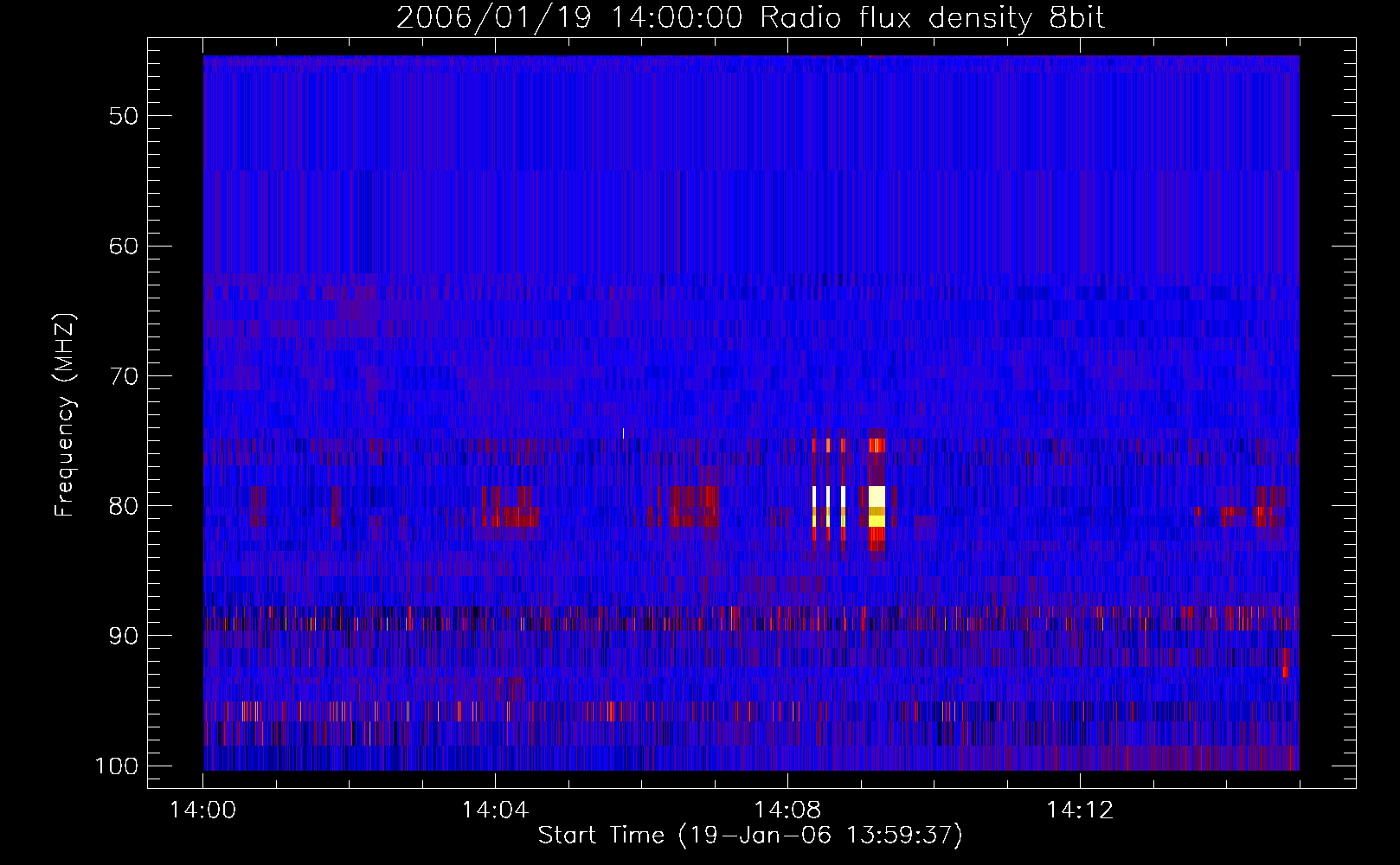The height and width of the screenshot is (865, 1400).
Task: Click the 'Start Time (19-Jan-06 13:59:37)' axis label
Action: (750, 836)
